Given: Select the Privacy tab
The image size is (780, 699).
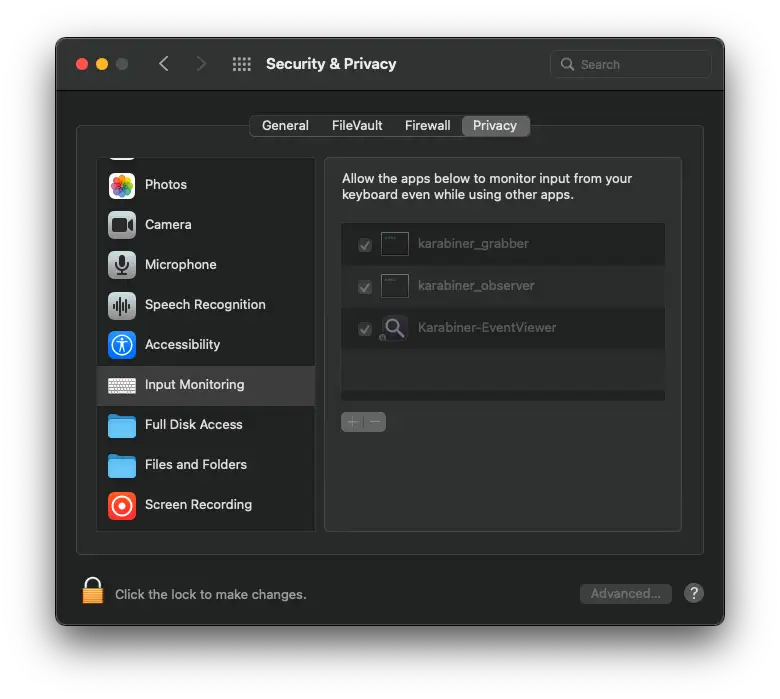Looking at the screenshot, I should pos(495,125).
